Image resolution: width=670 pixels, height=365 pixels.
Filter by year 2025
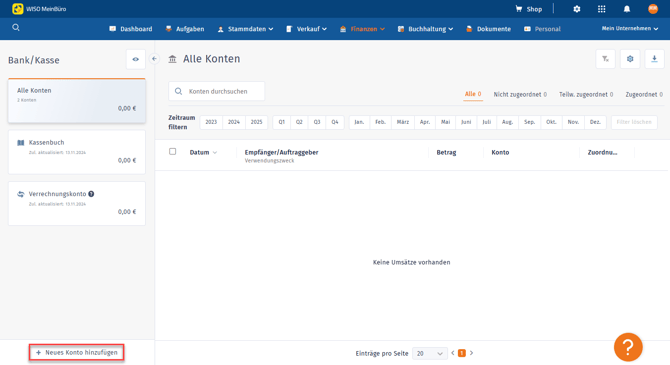256,122
